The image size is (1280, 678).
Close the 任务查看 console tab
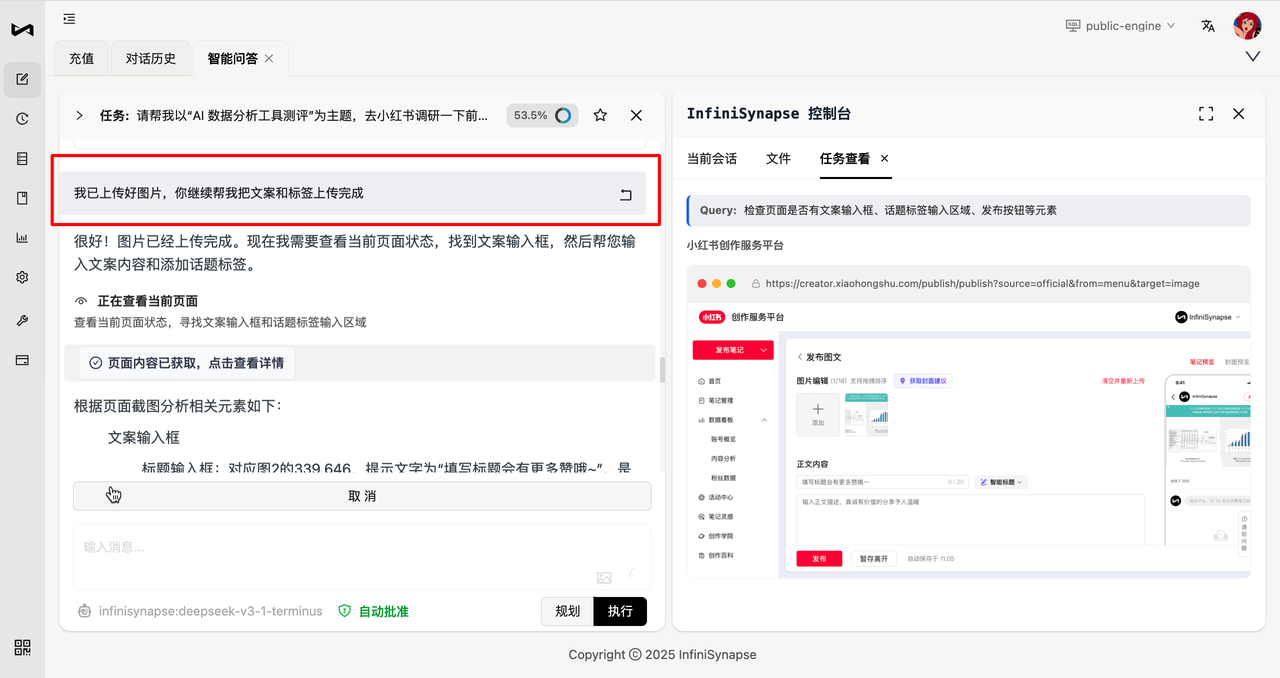pos(884,159)
